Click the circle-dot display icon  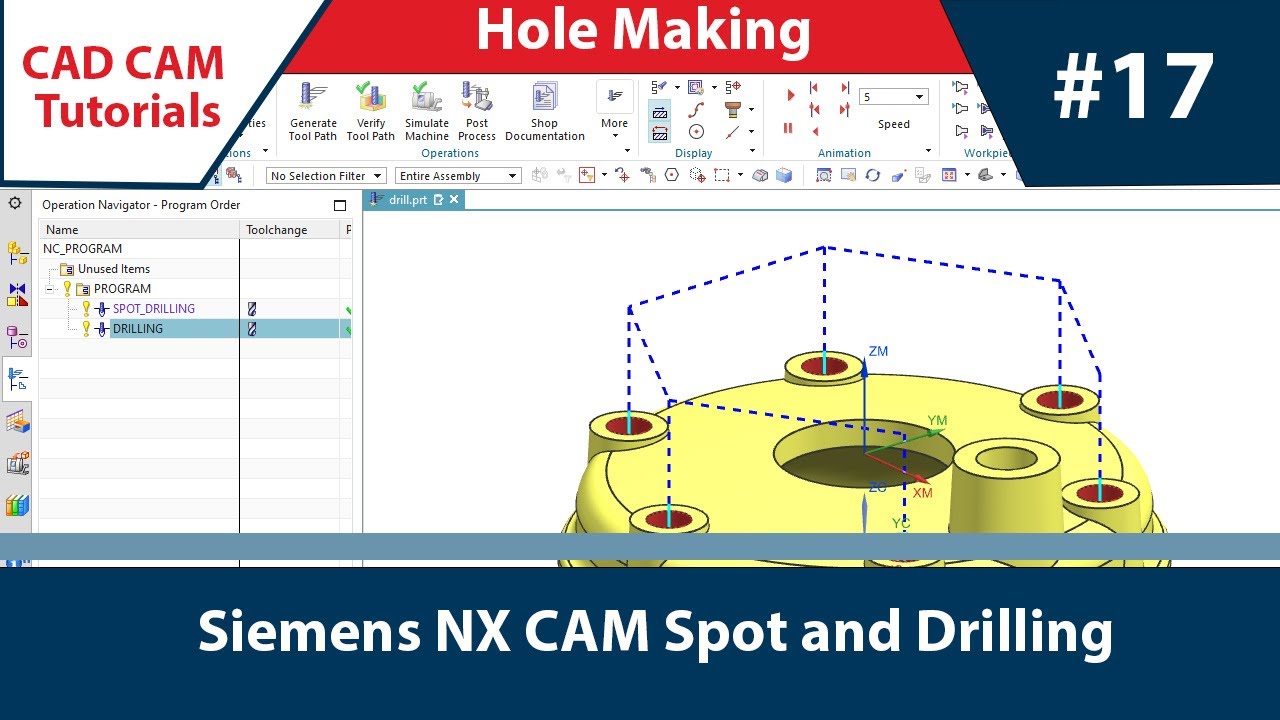click(697, 132)
